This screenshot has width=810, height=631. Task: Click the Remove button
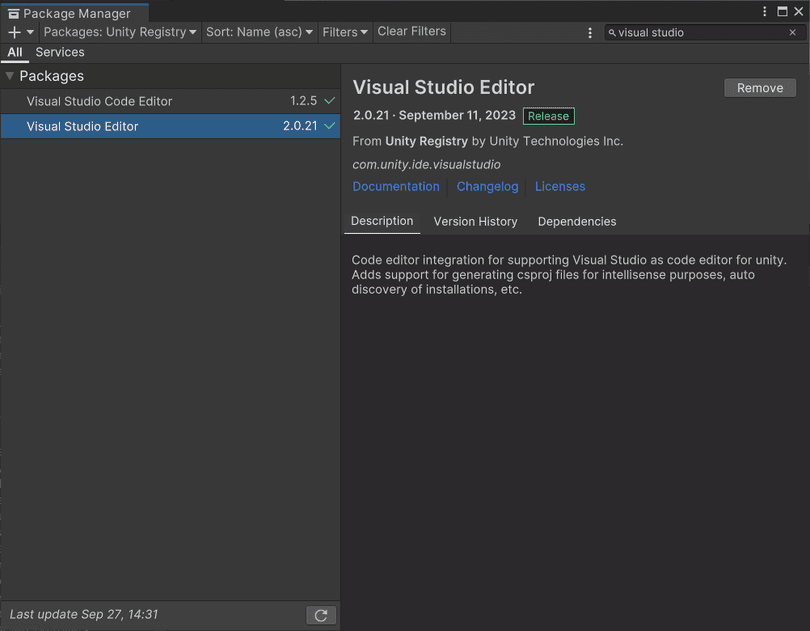click(x=759, y=87)
